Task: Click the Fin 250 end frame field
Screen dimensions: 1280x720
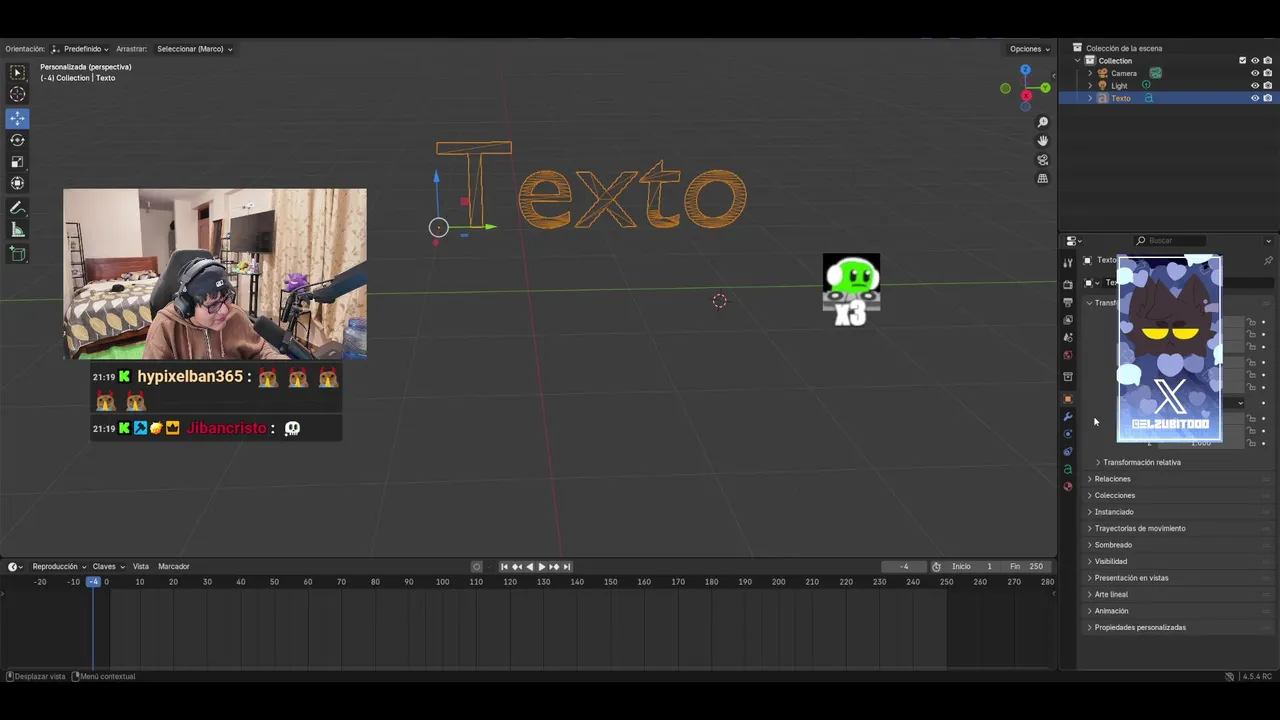Action: click(x=1026, y=567)
